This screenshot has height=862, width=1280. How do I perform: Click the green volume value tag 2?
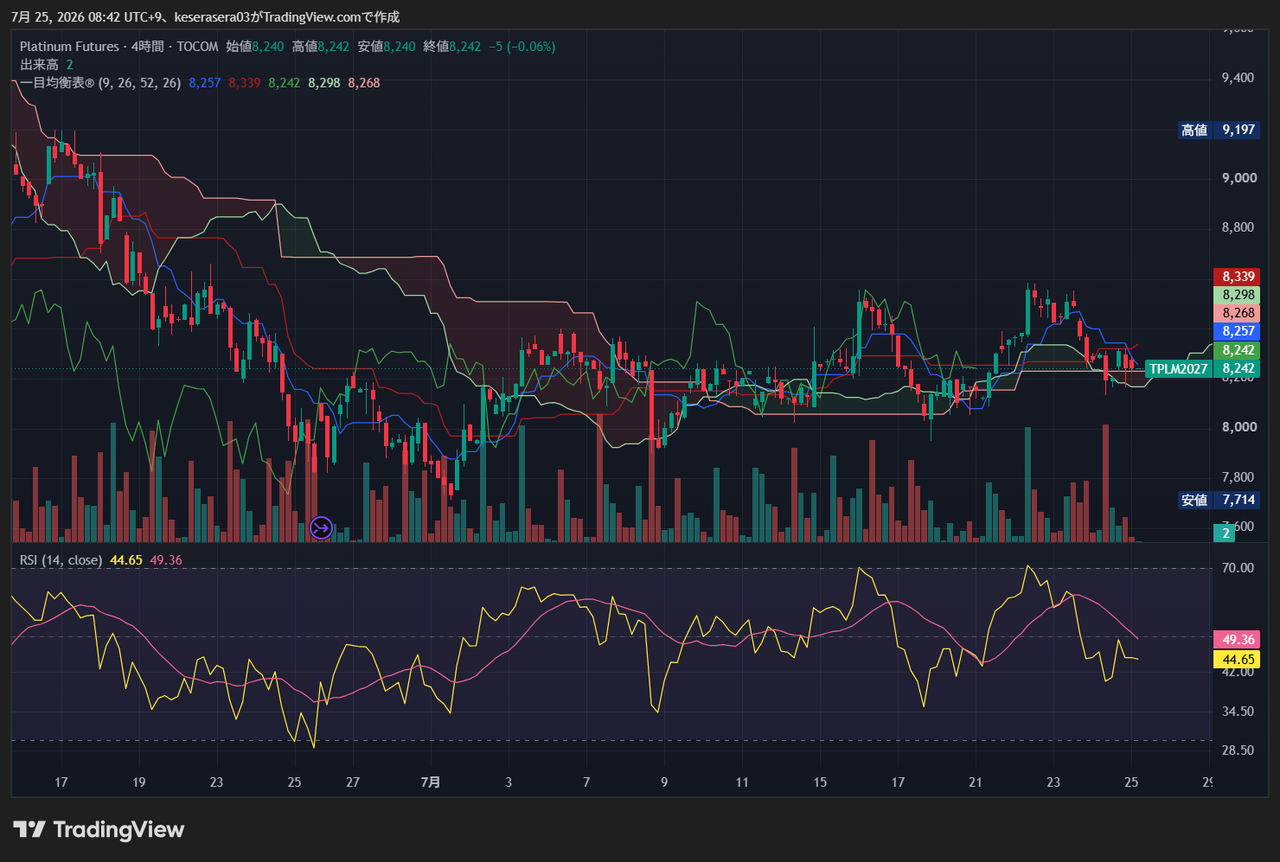tap(1225, 535)
